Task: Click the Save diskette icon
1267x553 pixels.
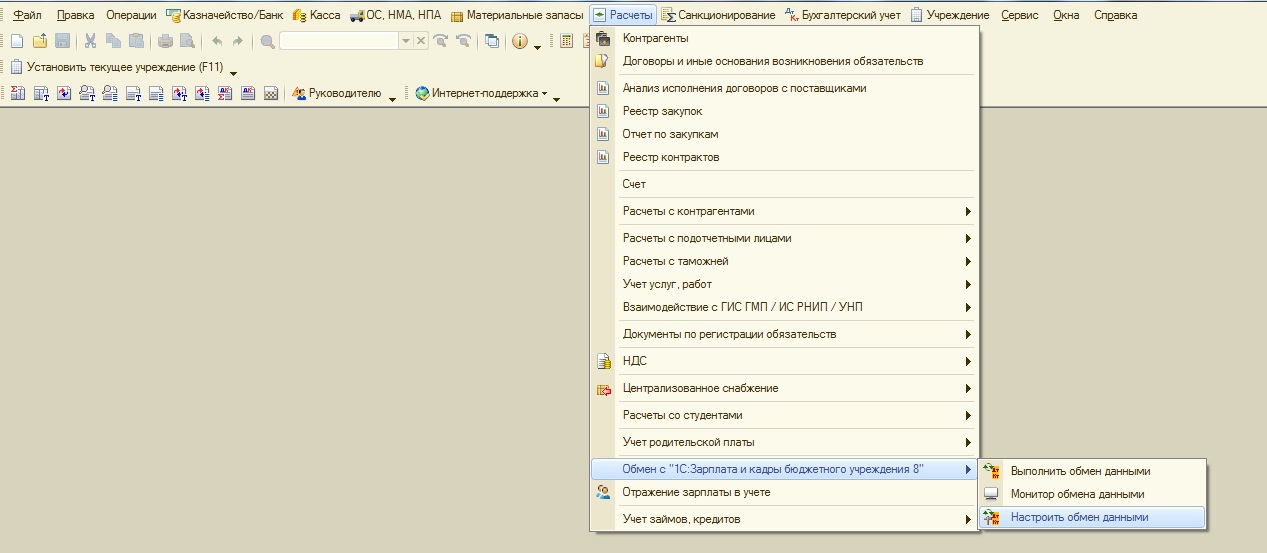Action: [x=62, y=41]
